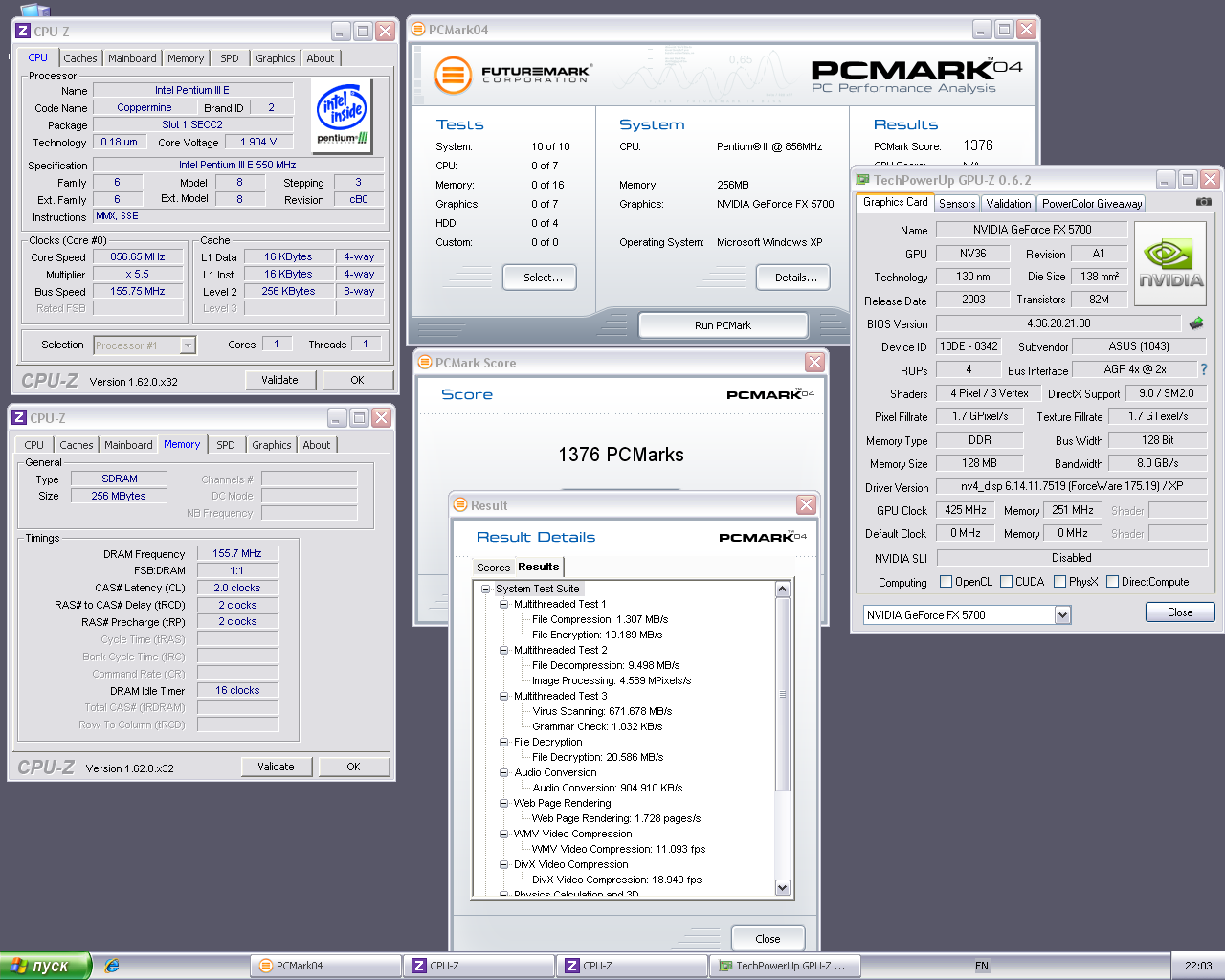Click the Driver Version field in GPU-Z
1225x980 pixels.
(x=1072, y=486)
